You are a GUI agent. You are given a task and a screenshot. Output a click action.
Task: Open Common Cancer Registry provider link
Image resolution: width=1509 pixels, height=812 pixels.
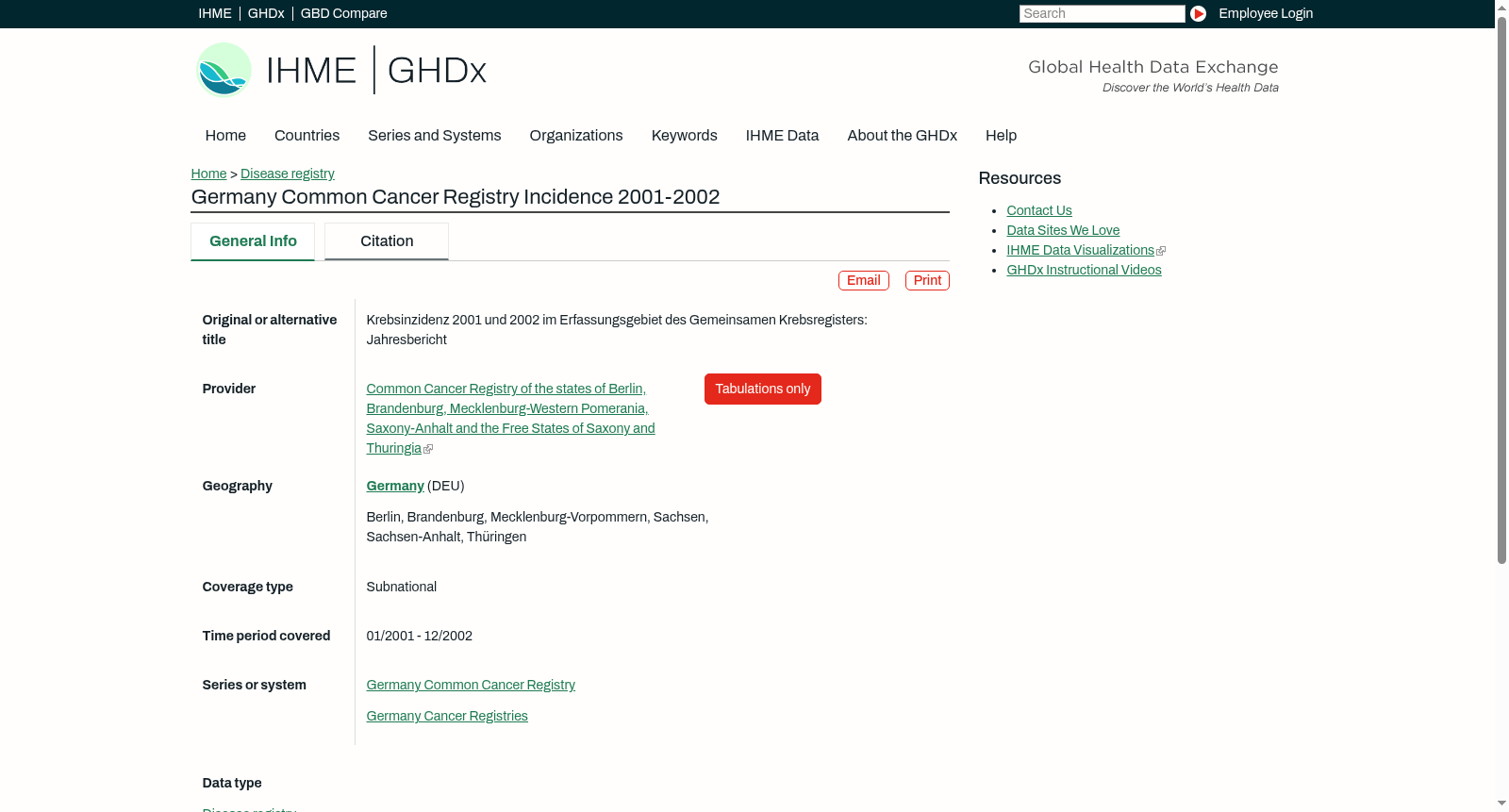pos(510,418)
